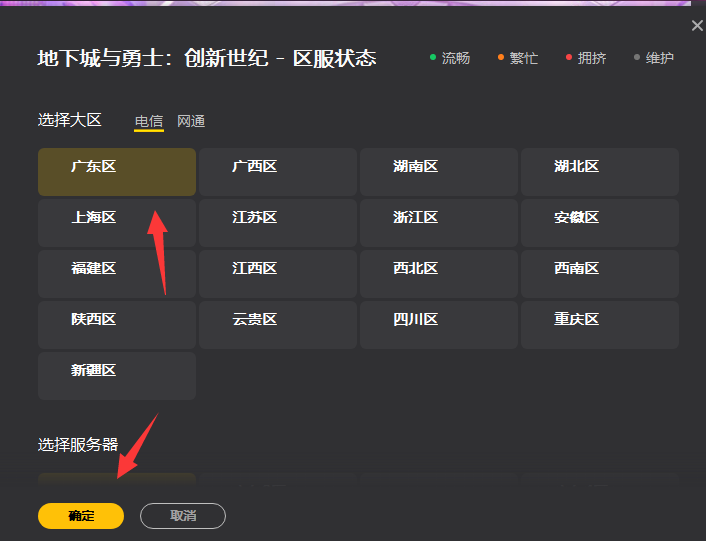Cancel with the 取消 button

(183, 516)
